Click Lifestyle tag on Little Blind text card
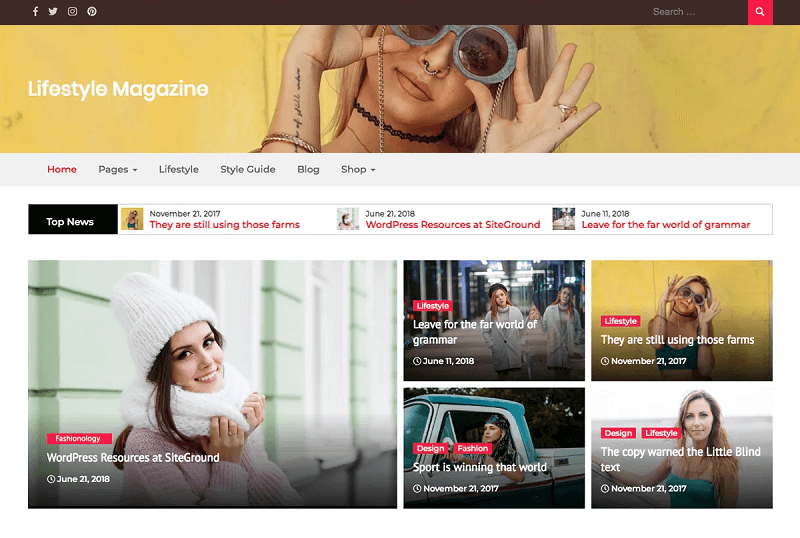 point(661,433)
